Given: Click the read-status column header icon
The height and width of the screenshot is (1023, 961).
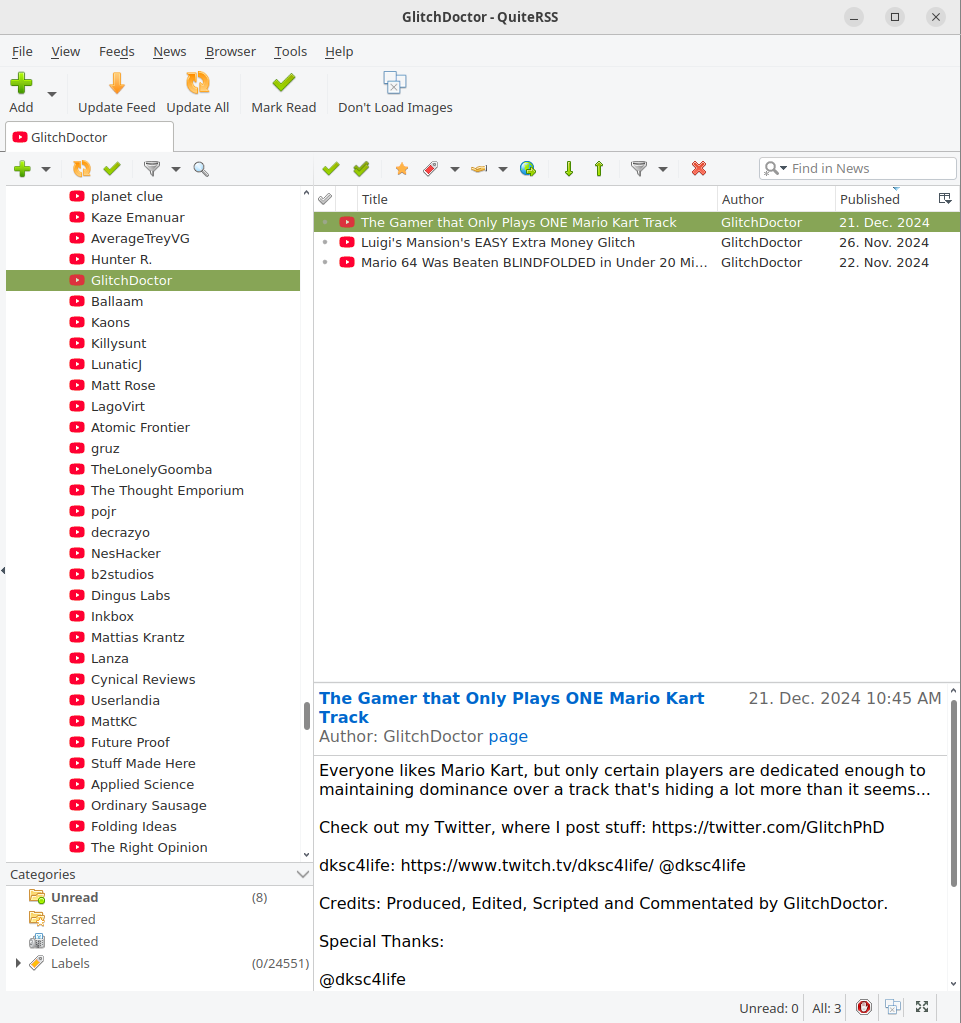Looking at the screenshot, I should pyautogui.click(x=325, y=199).
